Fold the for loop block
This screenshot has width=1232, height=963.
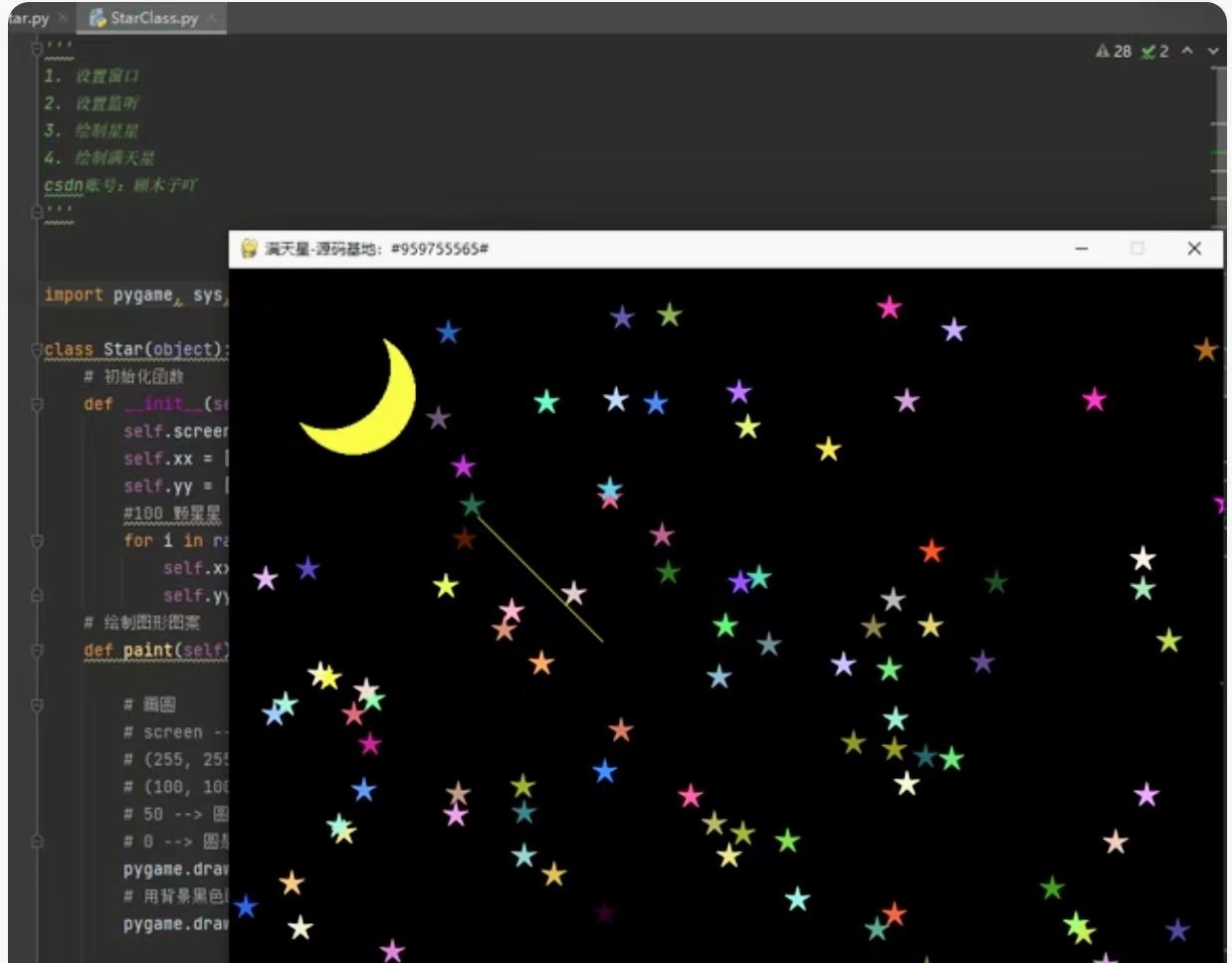point(37,541)
